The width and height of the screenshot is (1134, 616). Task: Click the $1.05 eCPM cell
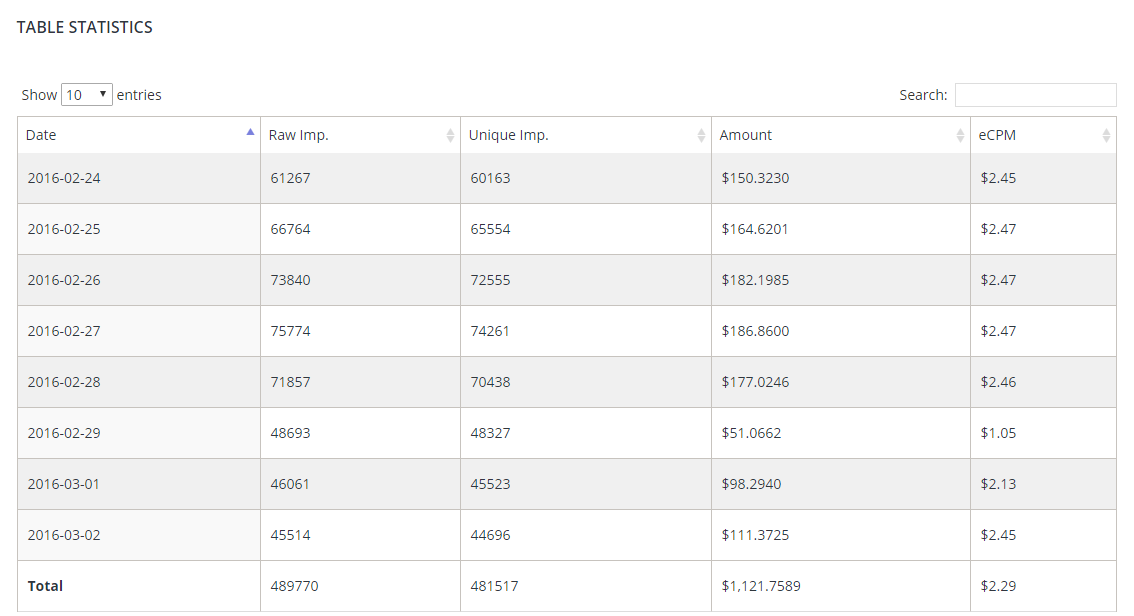(x=998, y=433)
